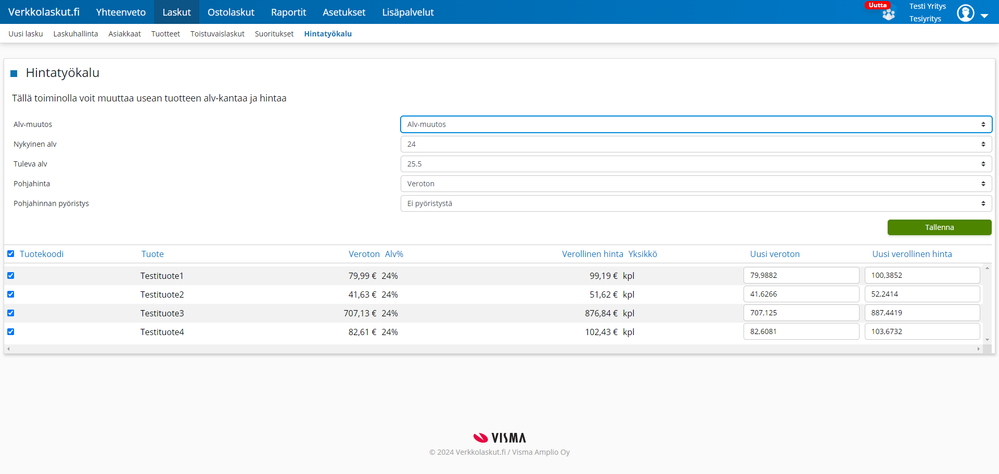This screenshot has height=474, width=999.
Task: Open the Tuotteet submenu item
Action: pos(165,34)
